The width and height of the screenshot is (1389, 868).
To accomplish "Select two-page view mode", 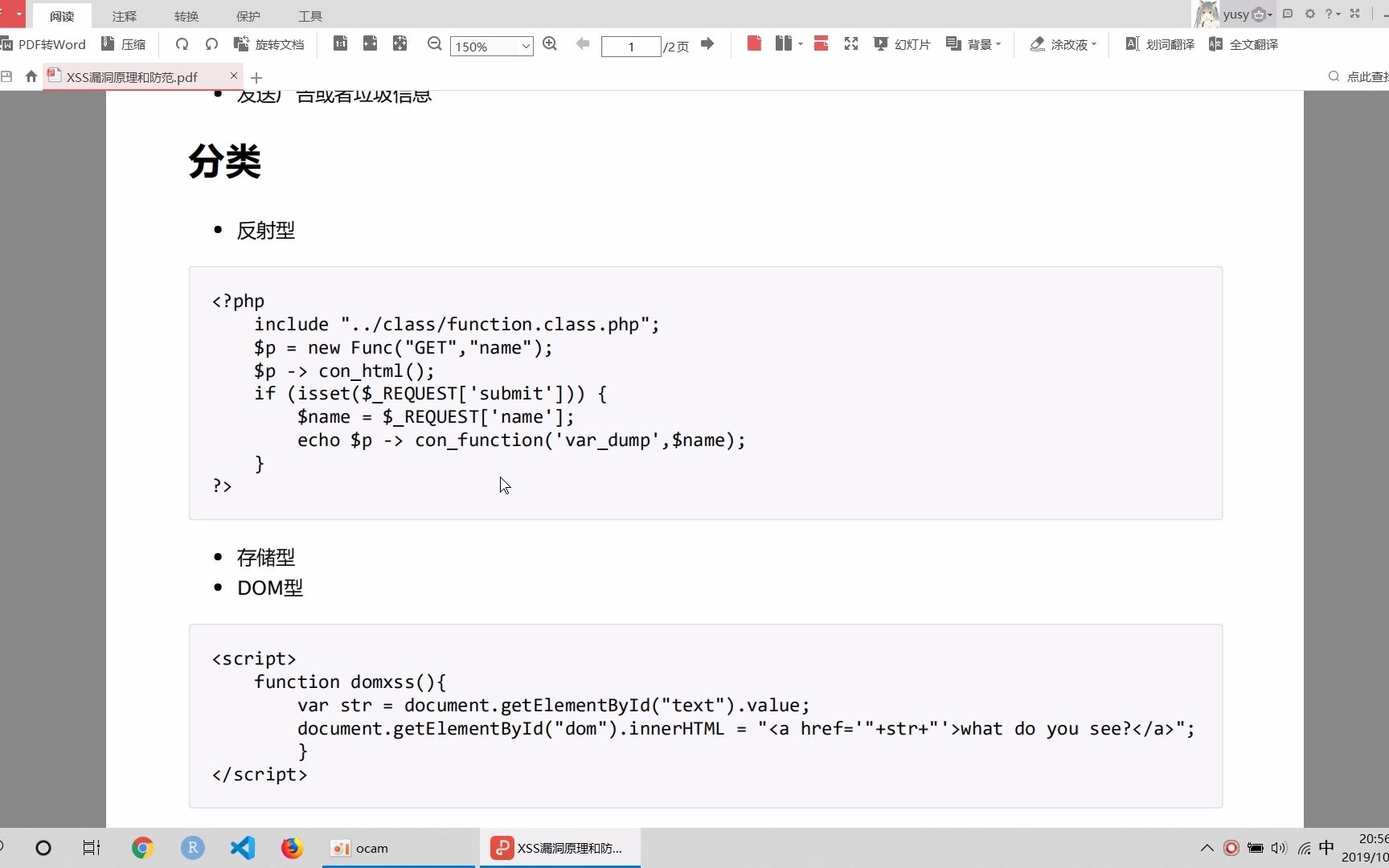I will point(784,43).
